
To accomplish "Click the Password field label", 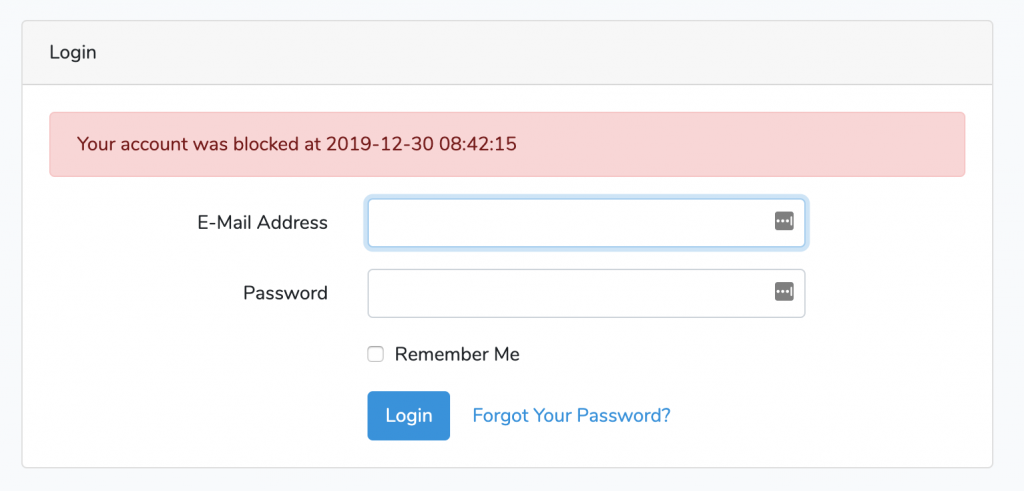I will 285,293.
